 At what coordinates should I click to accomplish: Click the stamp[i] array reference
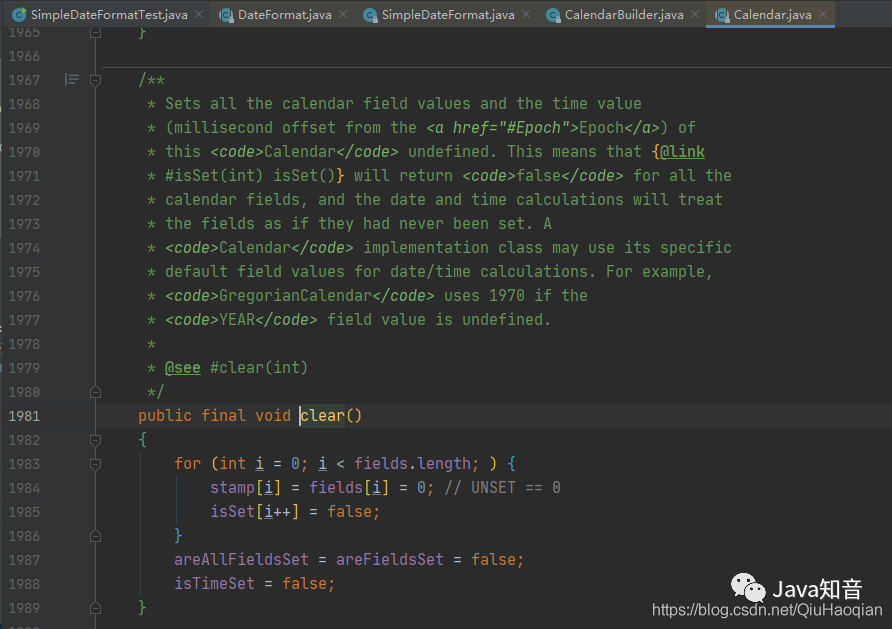245,487
